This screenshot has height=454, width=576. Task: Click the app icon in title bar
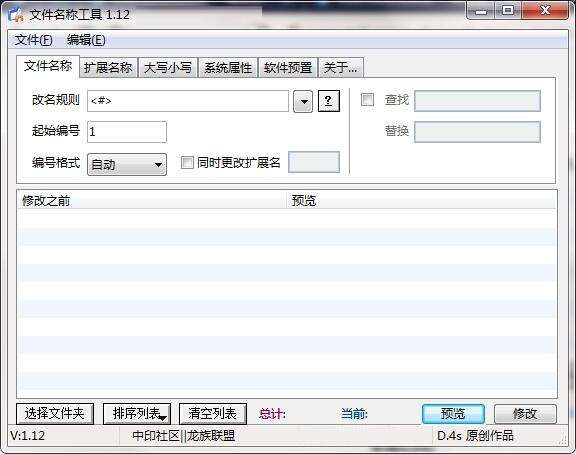click(x=16, y=15)
